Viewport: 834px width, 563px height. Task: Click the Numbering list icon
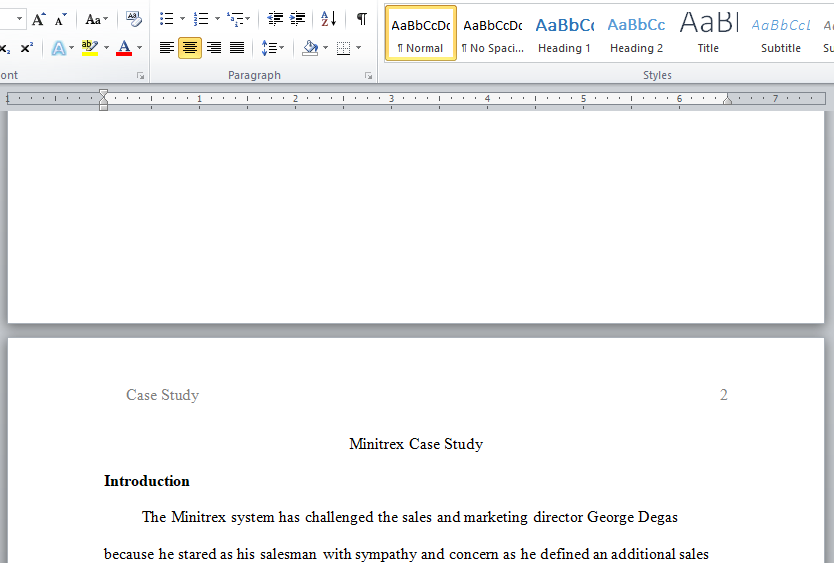[201, 20]
